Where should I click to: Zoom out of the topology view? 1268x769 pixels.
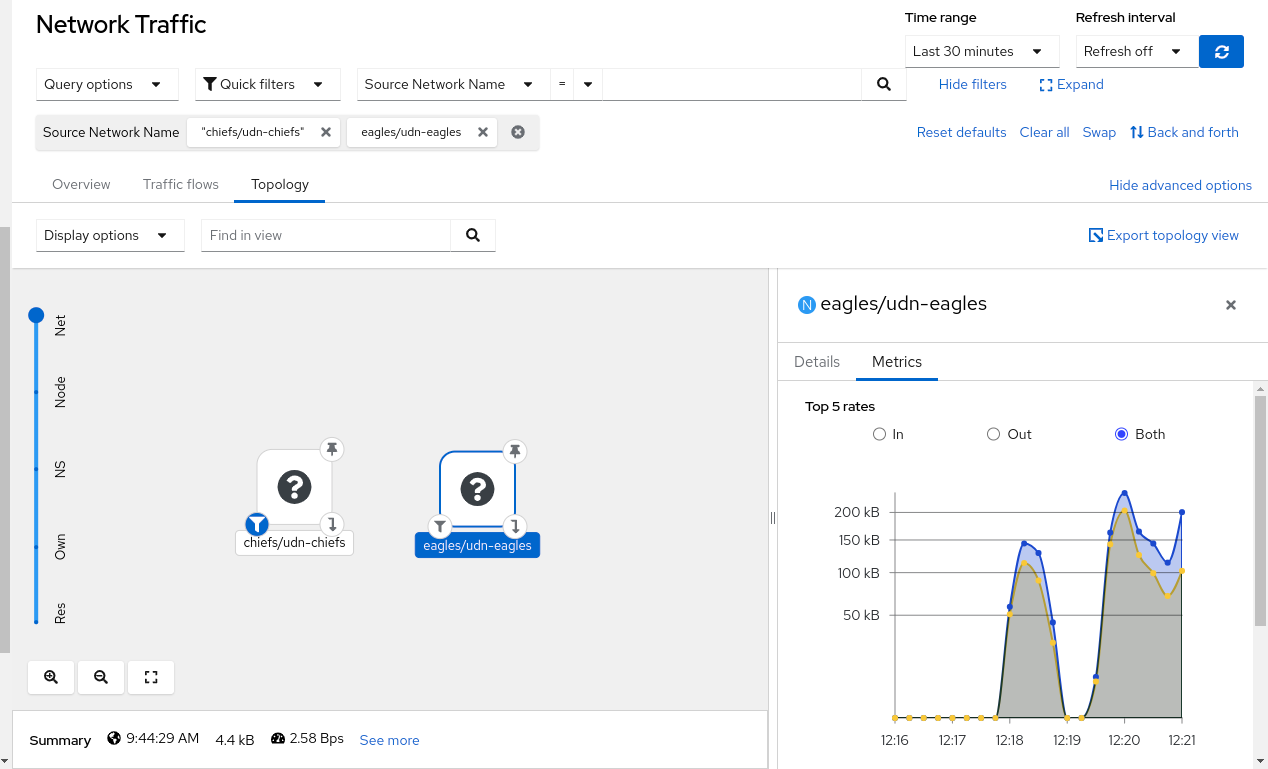101,677
